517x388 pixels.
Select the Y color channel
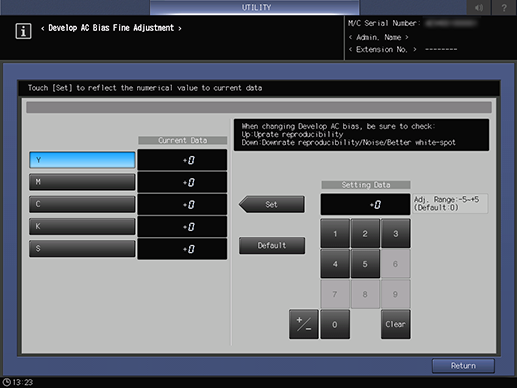pos(82,160)
